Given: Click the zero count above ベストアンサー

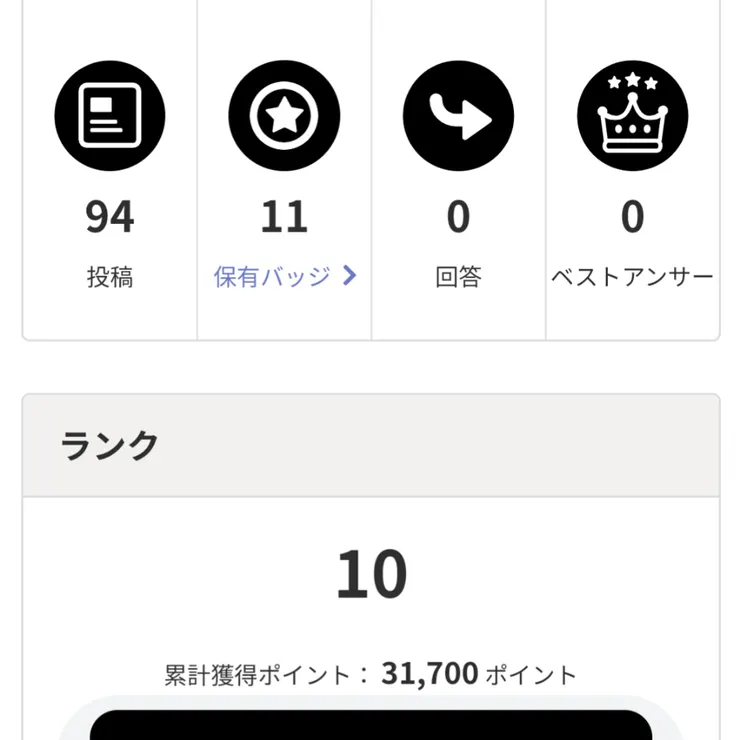Looking at the screenshot, I should [632, 217].
